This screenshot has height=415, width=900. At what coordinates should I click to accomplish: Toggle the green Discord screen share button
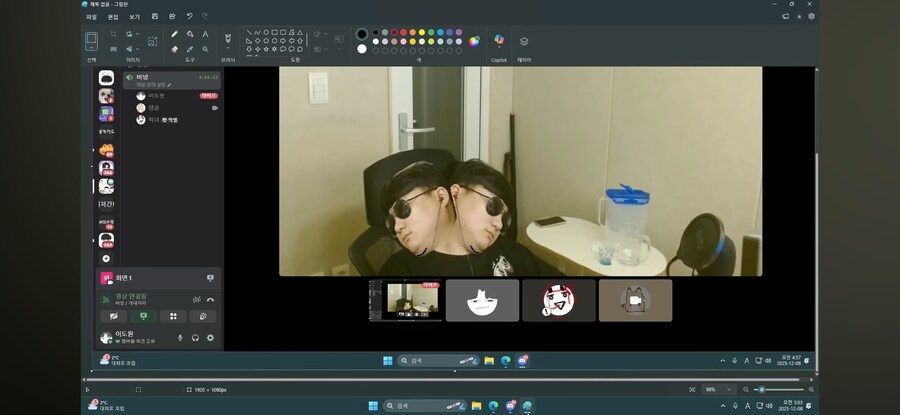(143, 316)
